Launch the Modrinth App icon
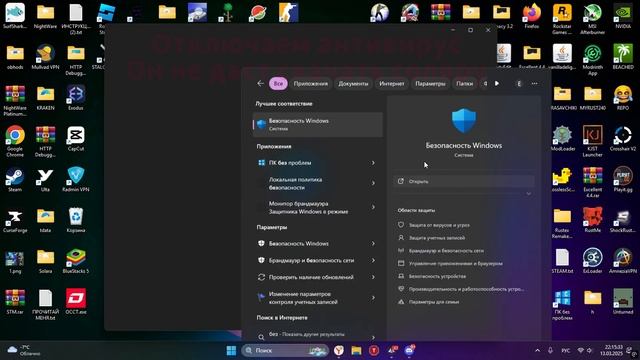Image resolution: width=640 pixels, height=360 pixels. tap(593, 60)
